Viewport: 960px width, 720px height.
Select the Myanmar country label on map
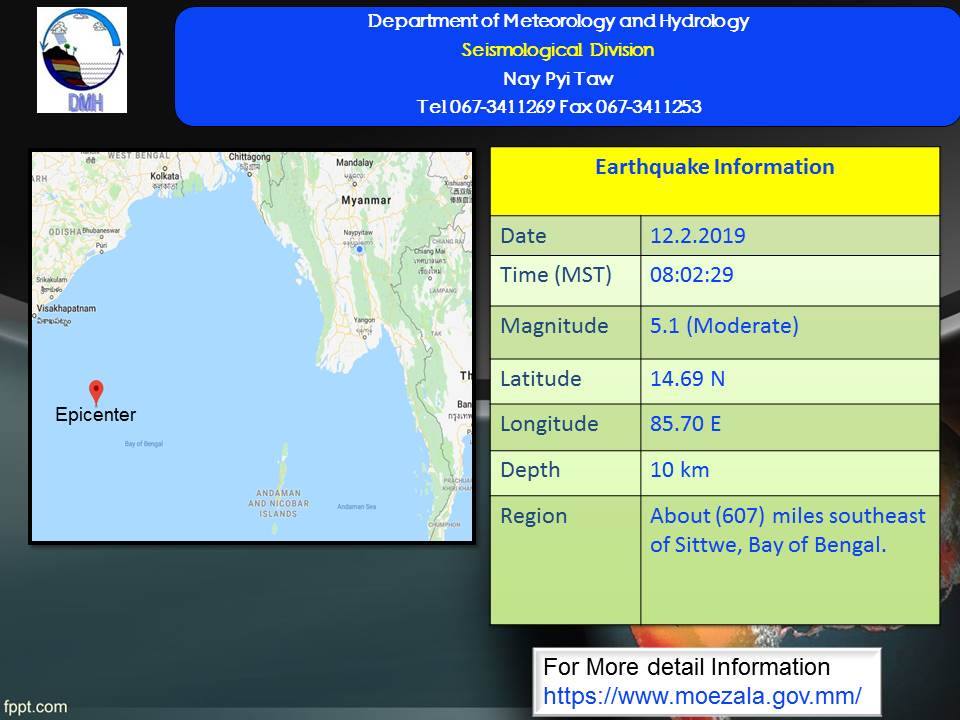(366, 200)
